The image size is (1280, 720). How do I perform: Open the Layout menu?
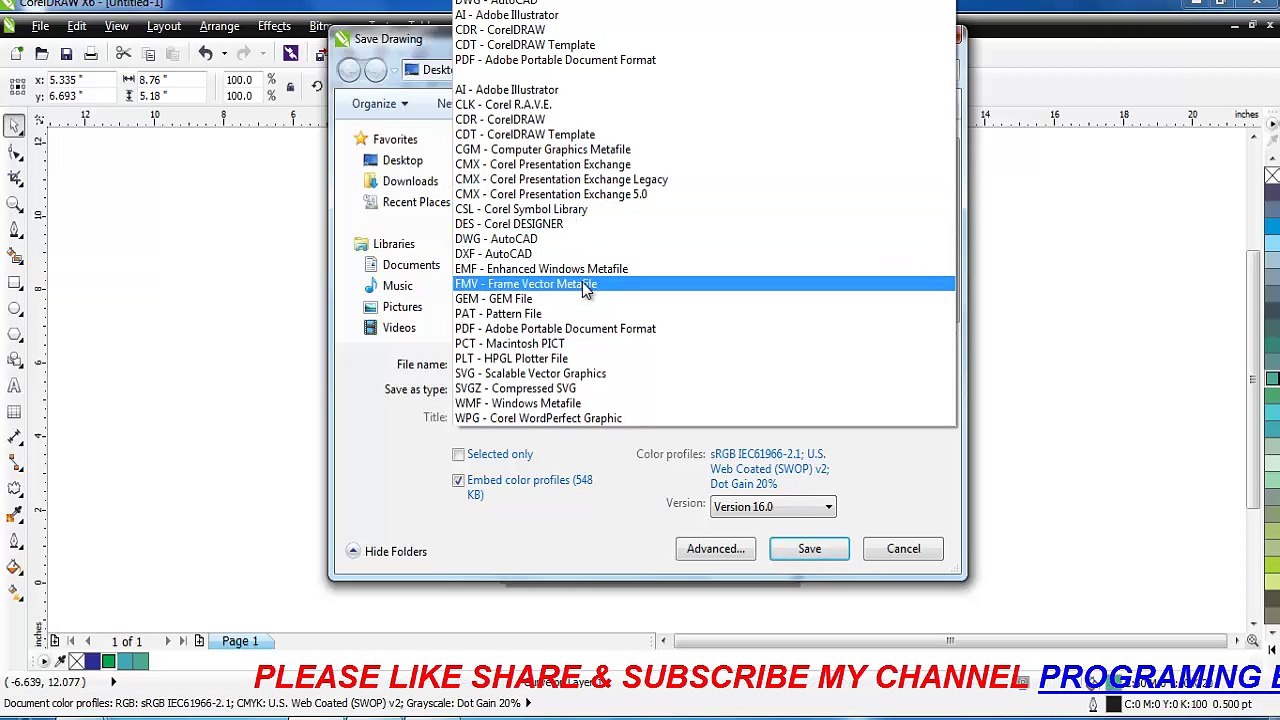coord(163,26)
